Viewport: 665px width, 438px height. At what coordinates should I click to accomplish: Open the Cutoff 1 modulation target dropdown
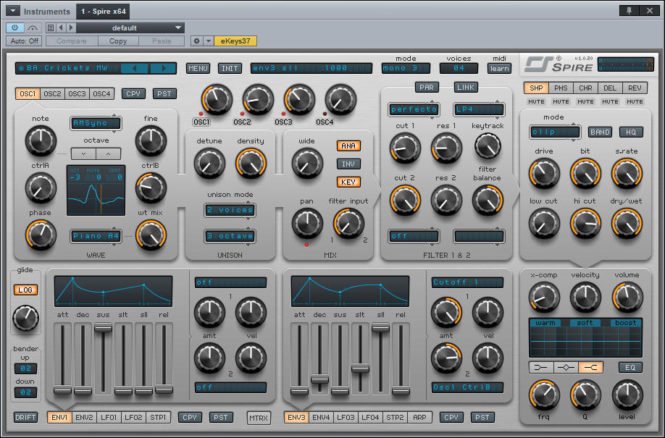coord(467,282)
